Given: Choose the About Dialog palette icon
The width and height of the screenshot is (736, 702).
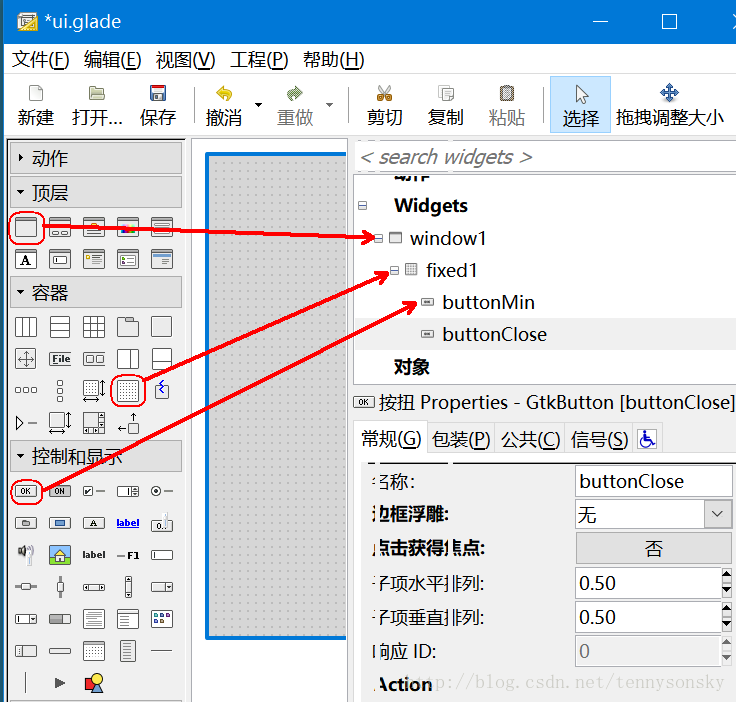Looking at the screenshot, I should tap(94, 228).
